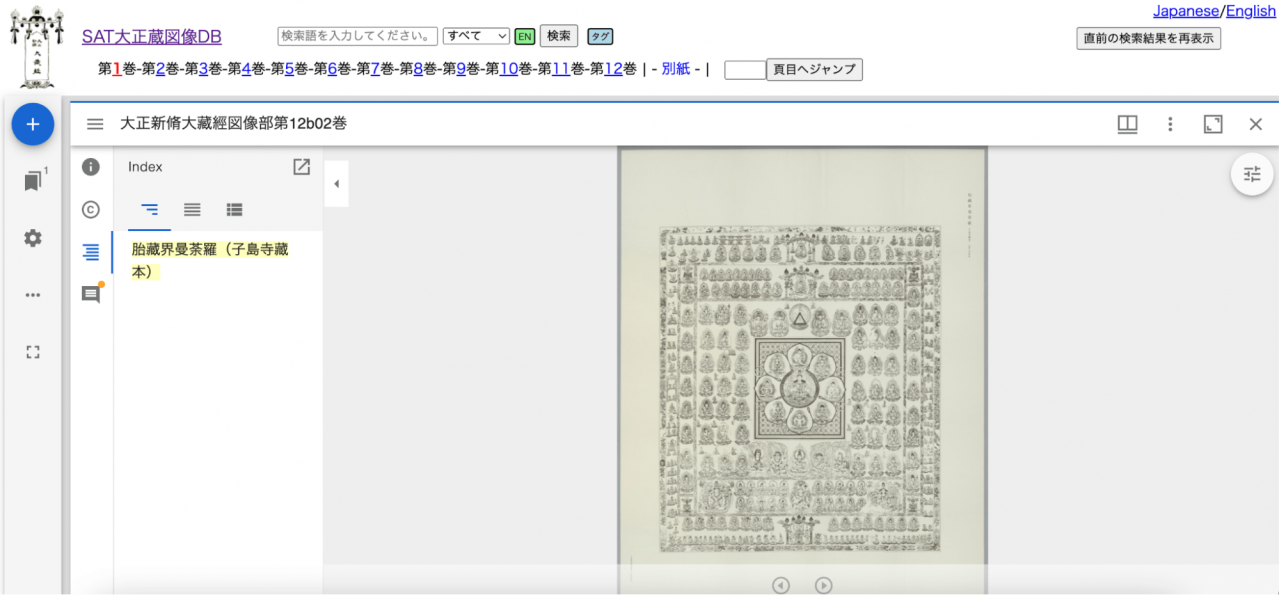Viewport: 1279px width, 595px height.
Task: Toggle workspace fullscreen icon in the left rail
Action: 33,352
